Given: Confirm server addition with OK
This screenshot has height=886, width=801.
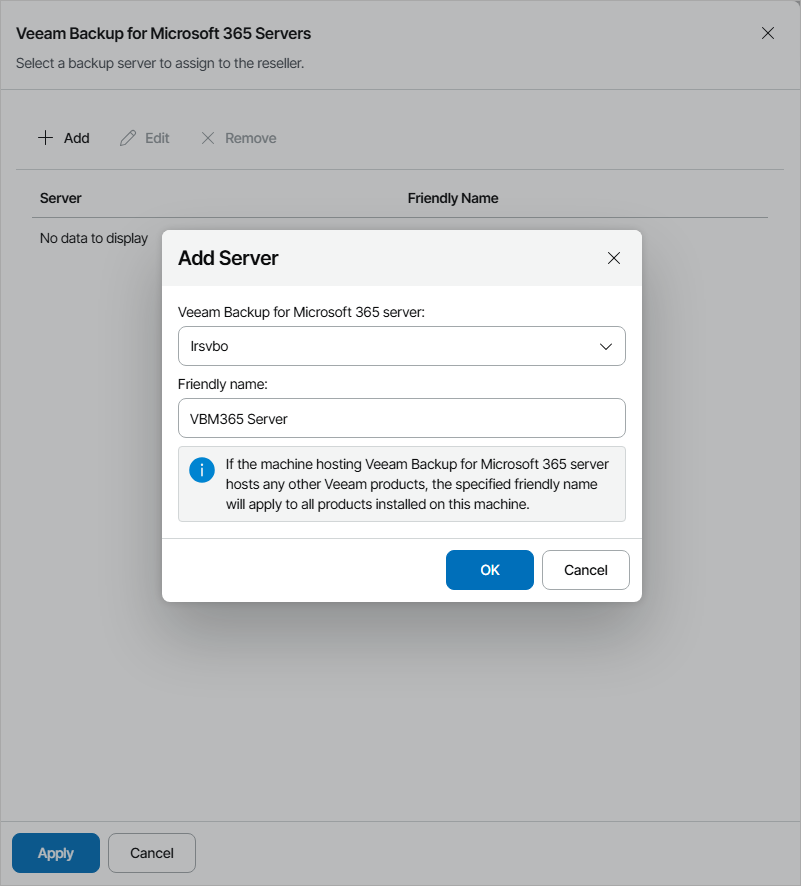Looking at the screenshot, I should pos(489,569).
